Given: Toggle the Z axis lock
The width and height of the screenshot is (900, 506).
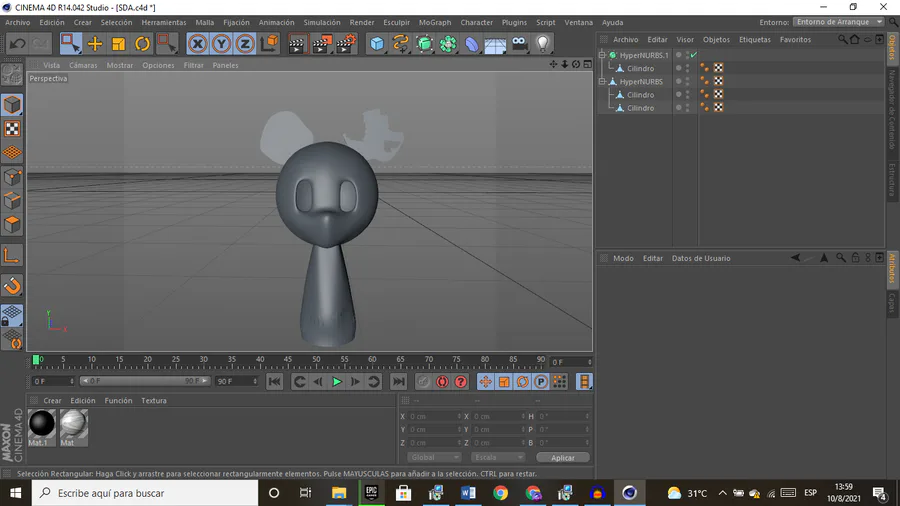Looking at the screenshot, I should click(x=245, y=43).
